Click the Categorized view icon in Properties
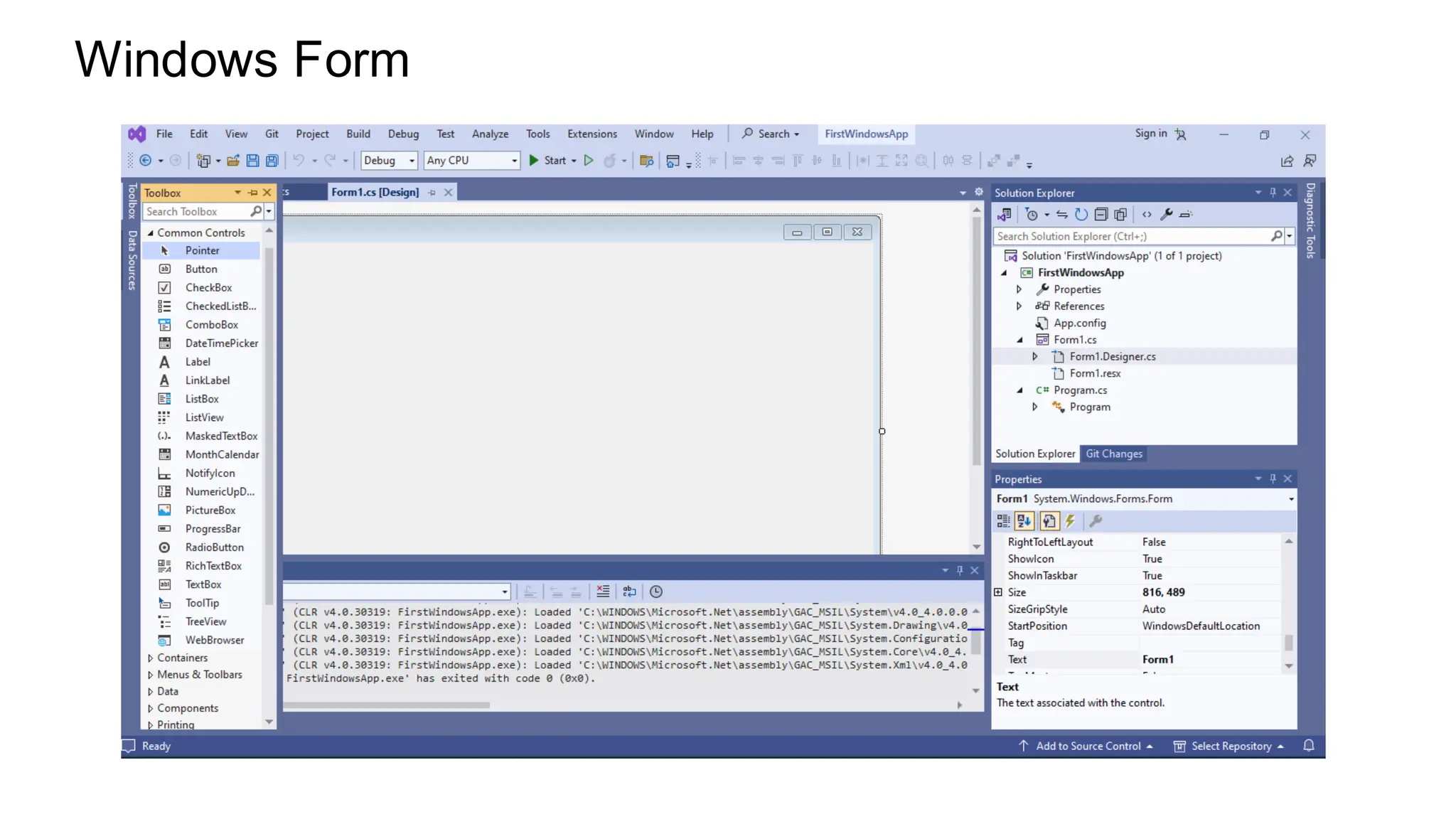The image size is (1456, 819). pyautogui.click(x=1003, y=521)
